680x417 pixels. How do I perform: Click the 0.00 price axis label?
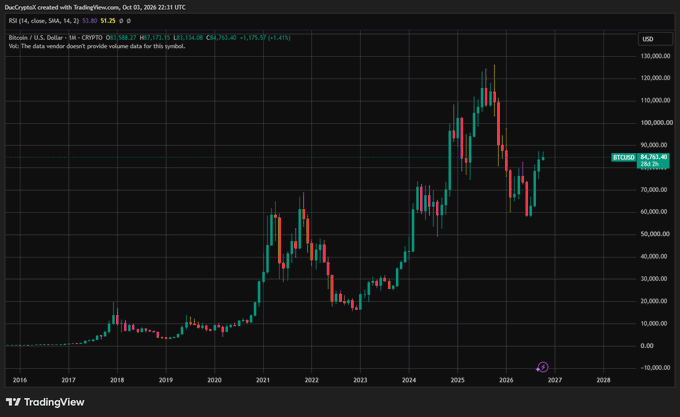pos(647,345)
